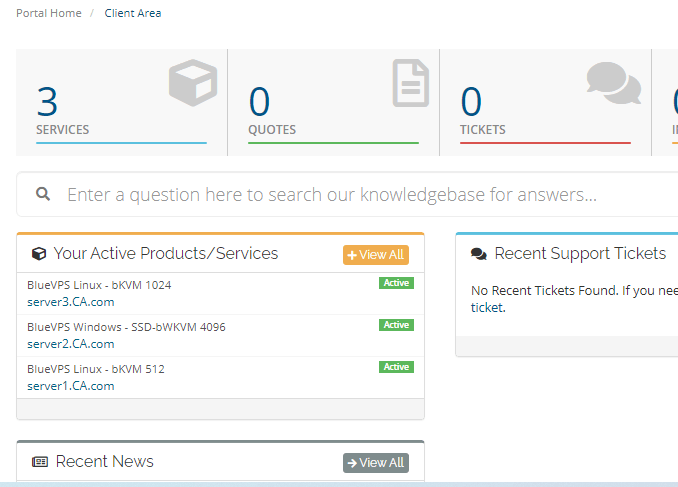Click the Services cube icon
This screenshot has width=678, height=487.
point(193,83)
